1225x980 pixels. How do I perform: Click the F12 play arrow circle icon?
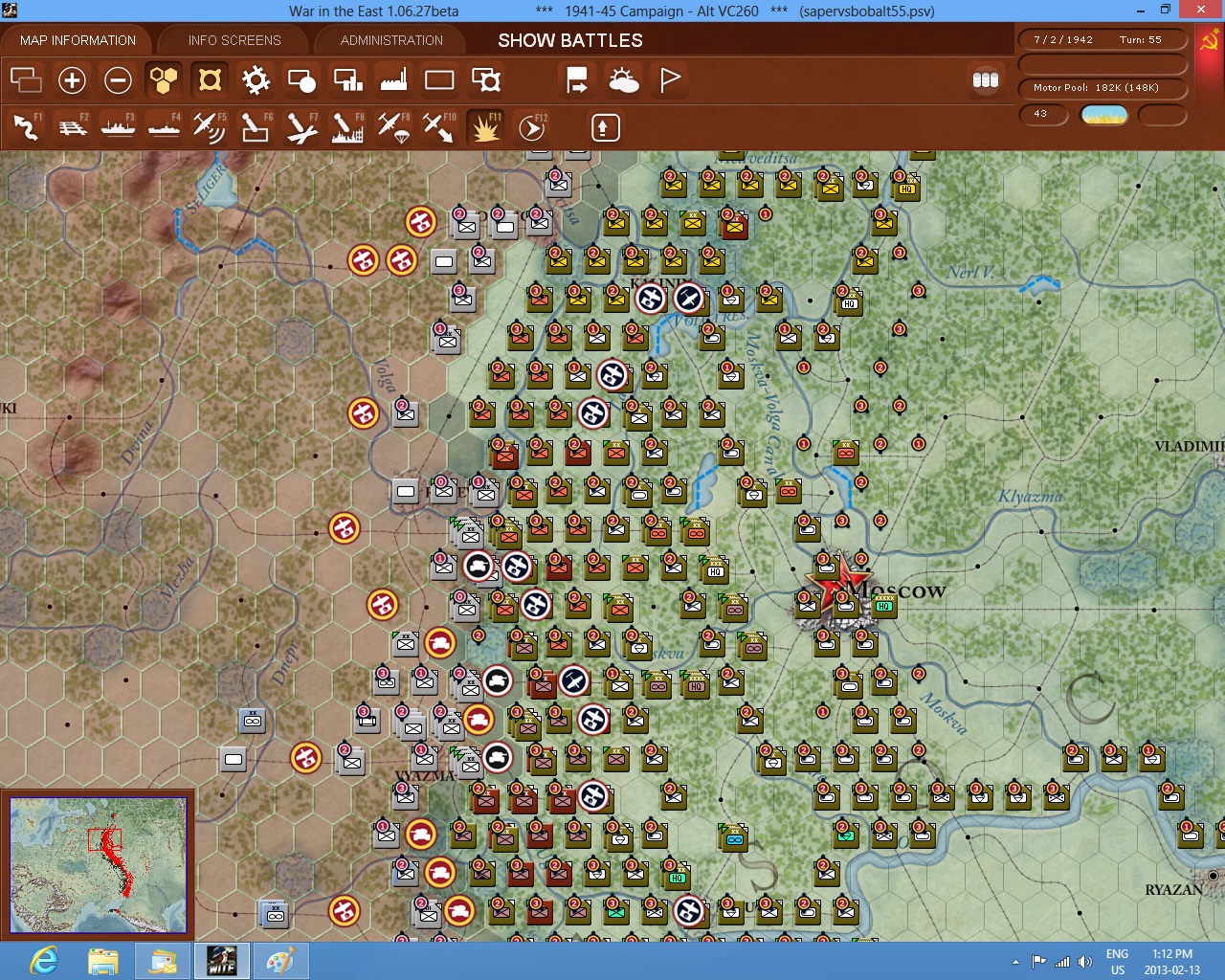point(531,127)
